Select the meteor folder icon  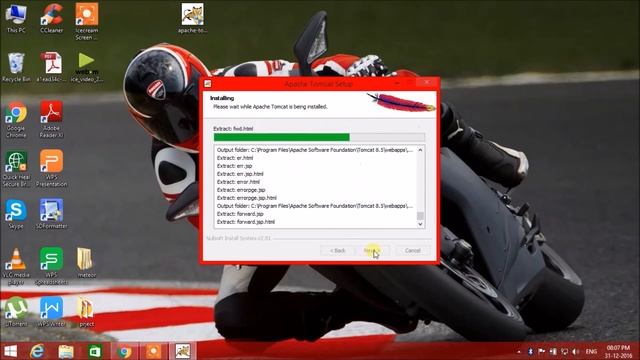[x=86, y=263]
